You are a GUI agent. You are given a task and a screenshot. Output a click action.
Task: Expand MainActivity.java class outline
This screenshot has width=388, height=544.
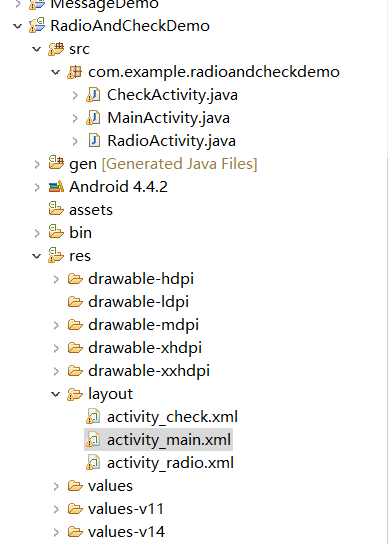tap(75, 118)
